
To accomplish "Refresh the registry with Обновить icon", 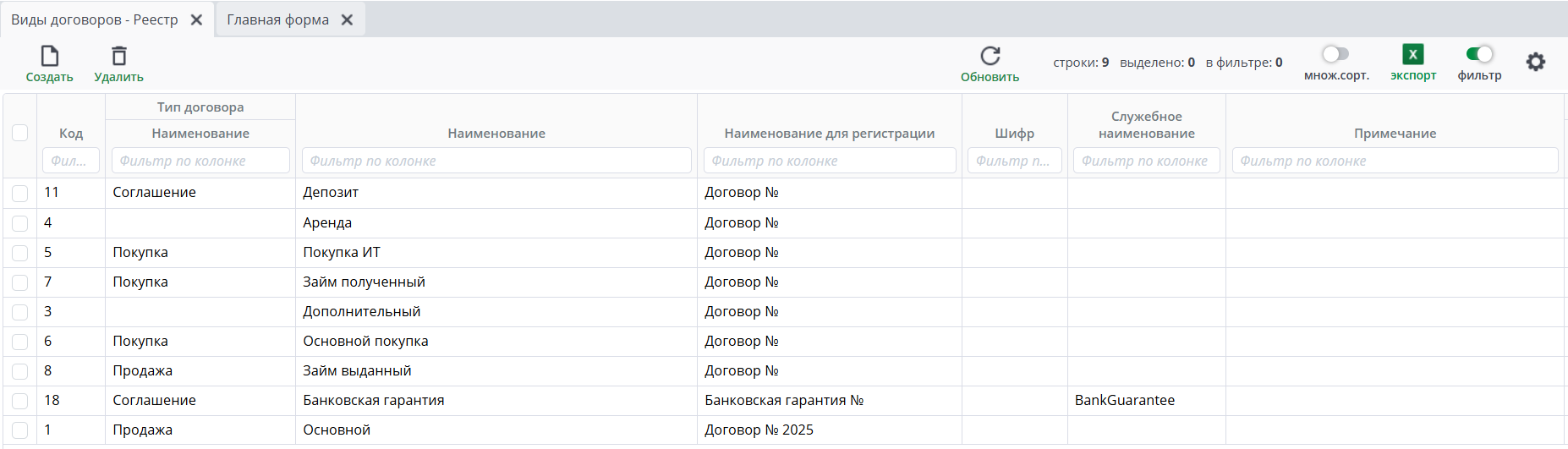I will tap(990, 57).
